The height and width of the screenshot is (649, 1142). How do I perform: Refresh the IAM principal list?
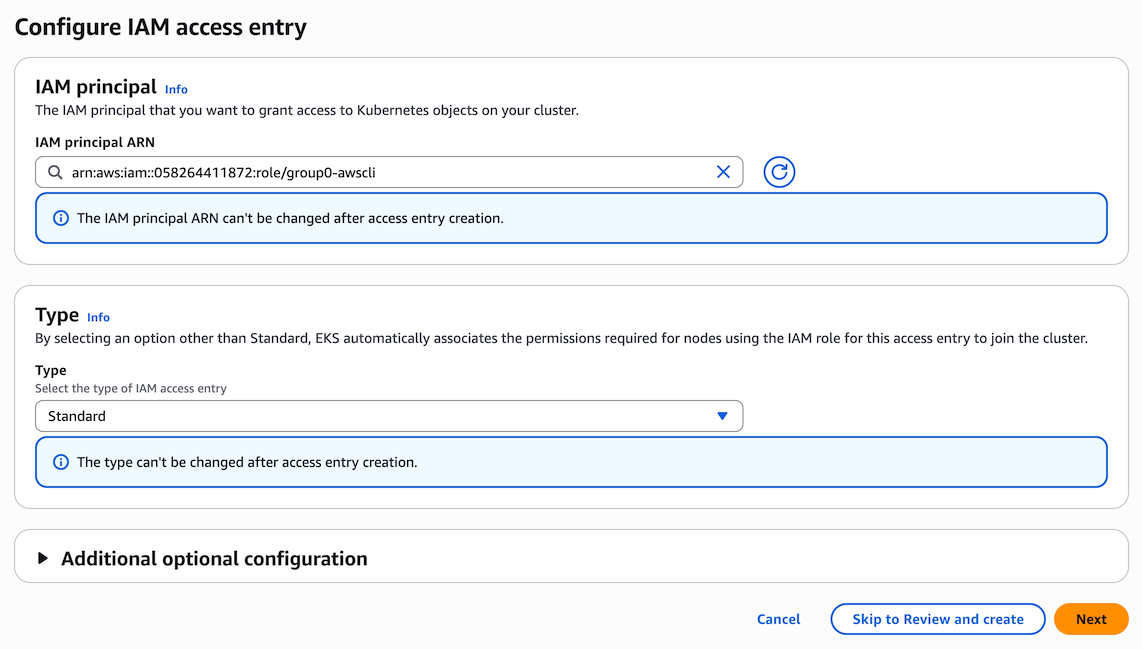click(779, 172)
